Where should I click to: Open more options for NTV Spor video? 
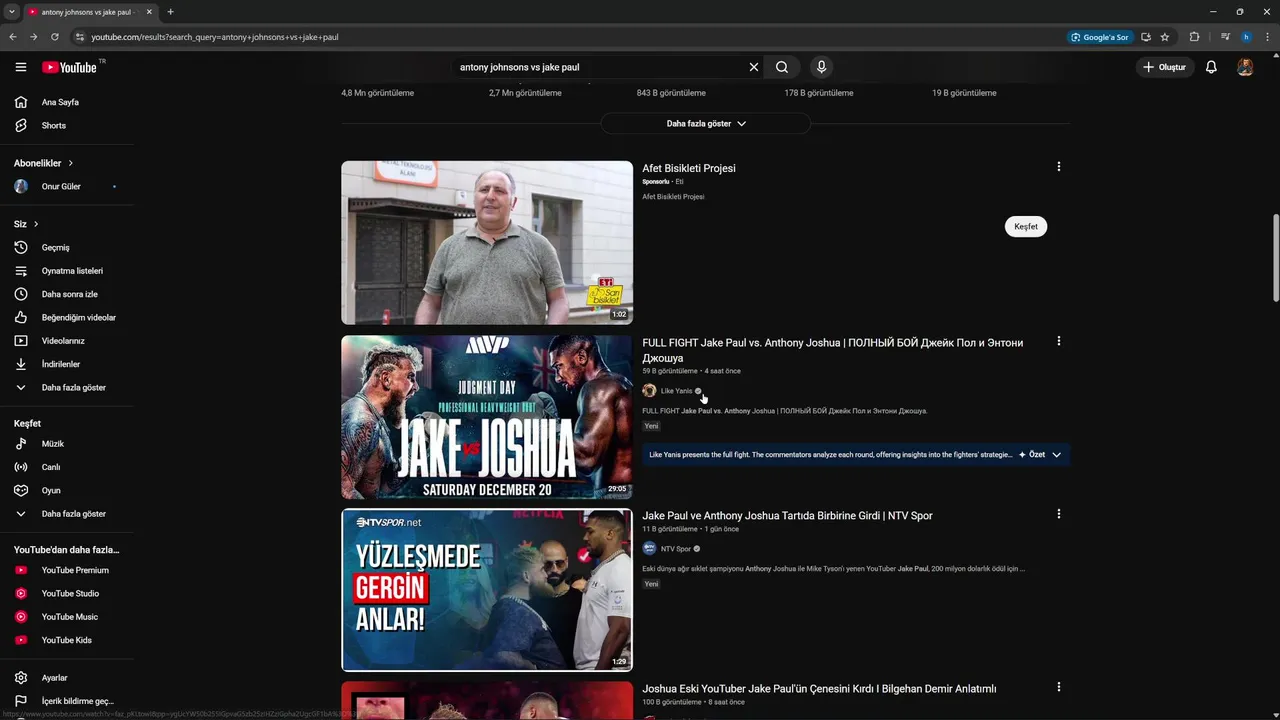tap(1059, 514)
